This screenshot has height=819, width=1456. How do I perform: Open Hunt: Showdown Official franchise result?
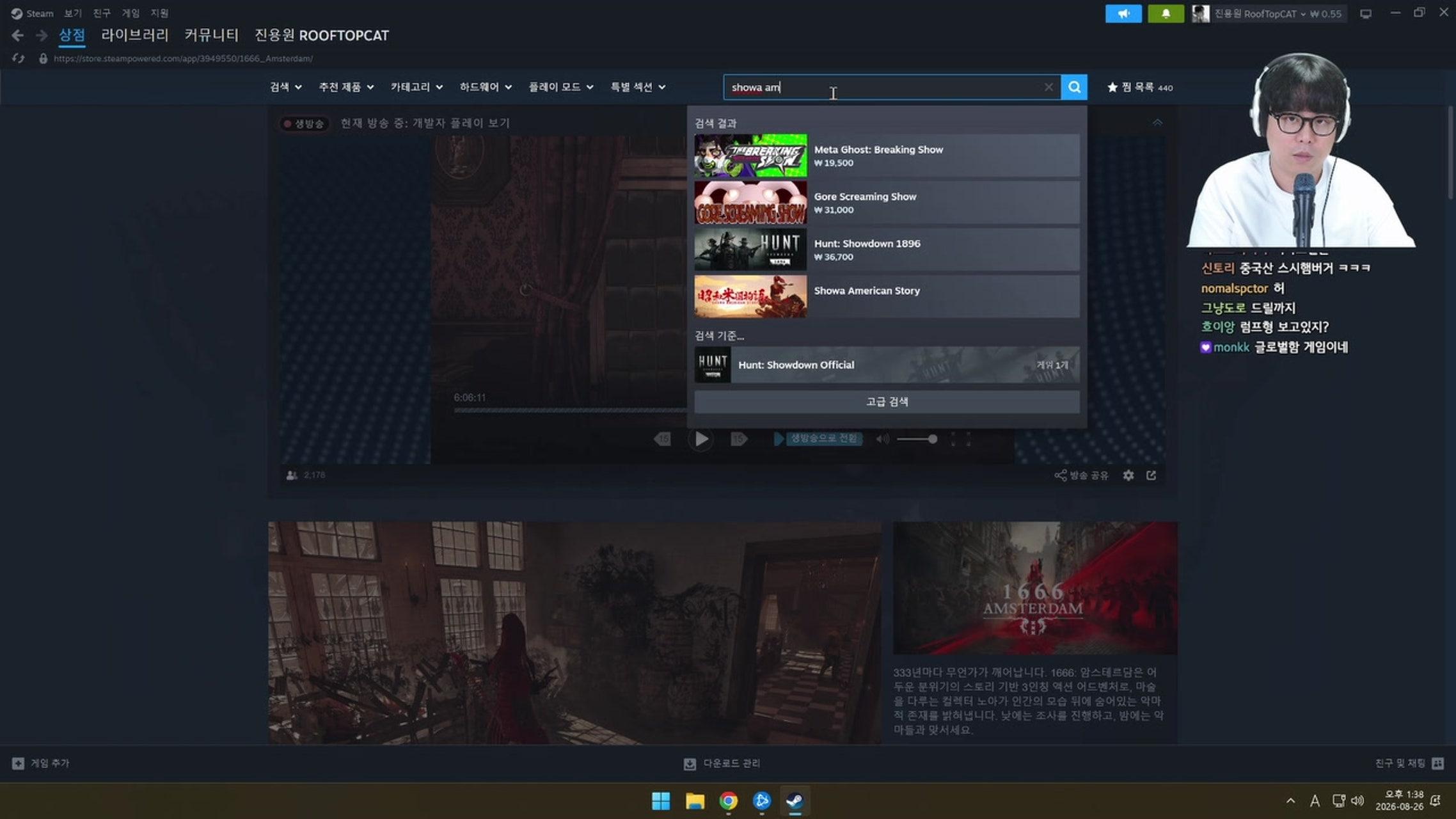pos(887,365)
